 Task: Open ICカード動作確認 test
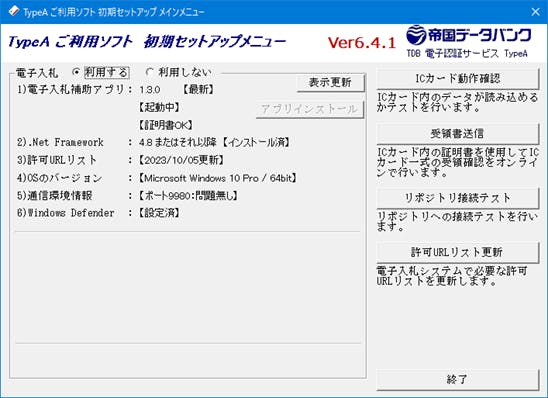pyautogui.click(x=457, y=79)
